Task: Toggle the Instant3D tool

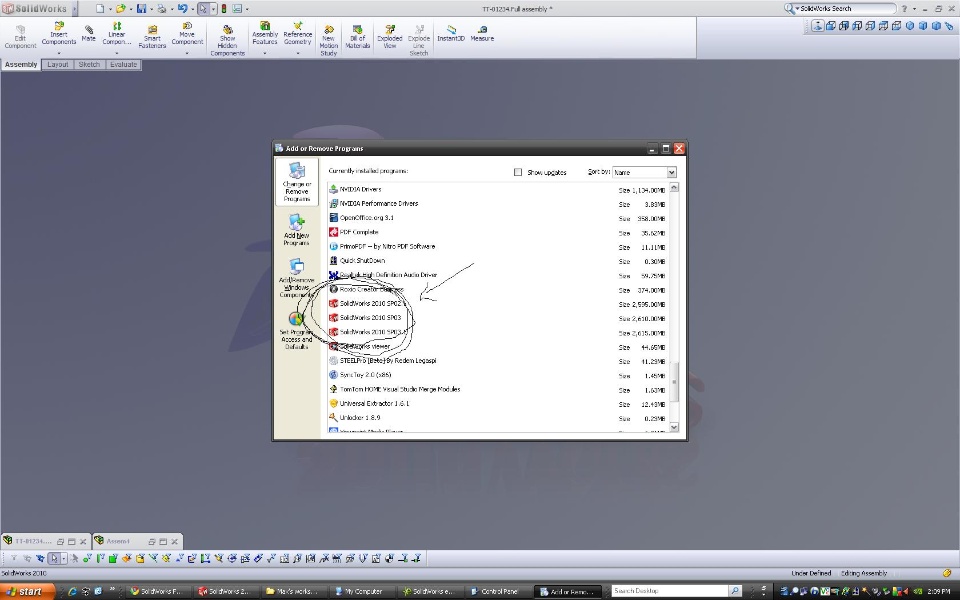Action: pos(451,34)
